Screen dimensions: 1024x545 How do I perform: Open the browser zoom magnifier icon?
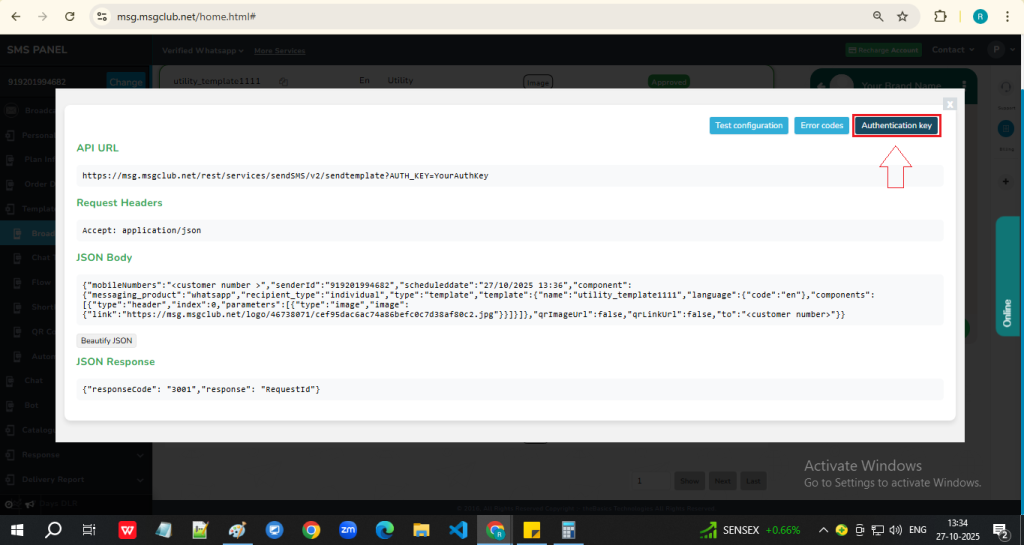(x=878, y=17)
